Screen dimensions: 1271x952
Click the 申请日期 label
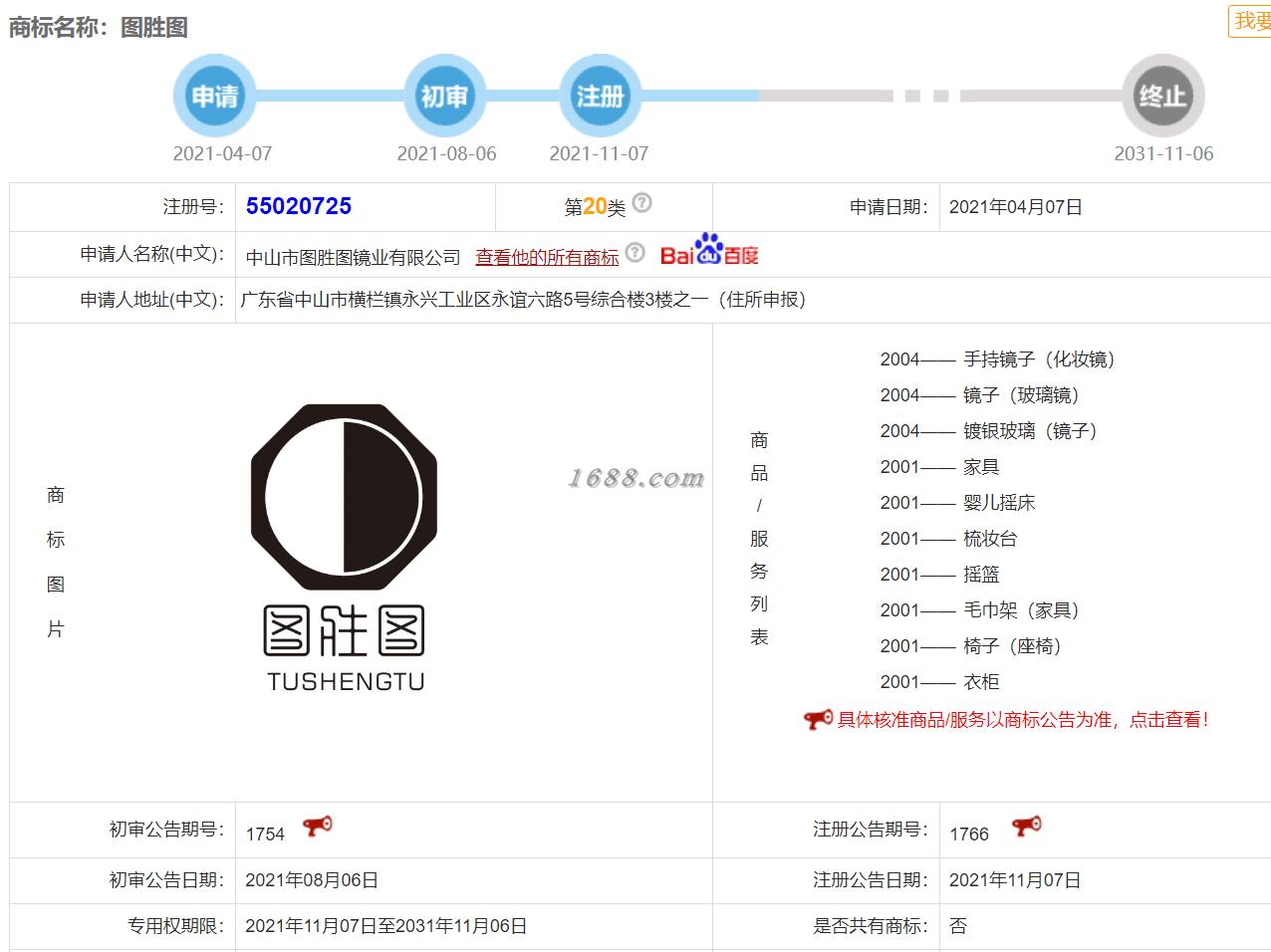pyautogui.click(x=889, y=207)
